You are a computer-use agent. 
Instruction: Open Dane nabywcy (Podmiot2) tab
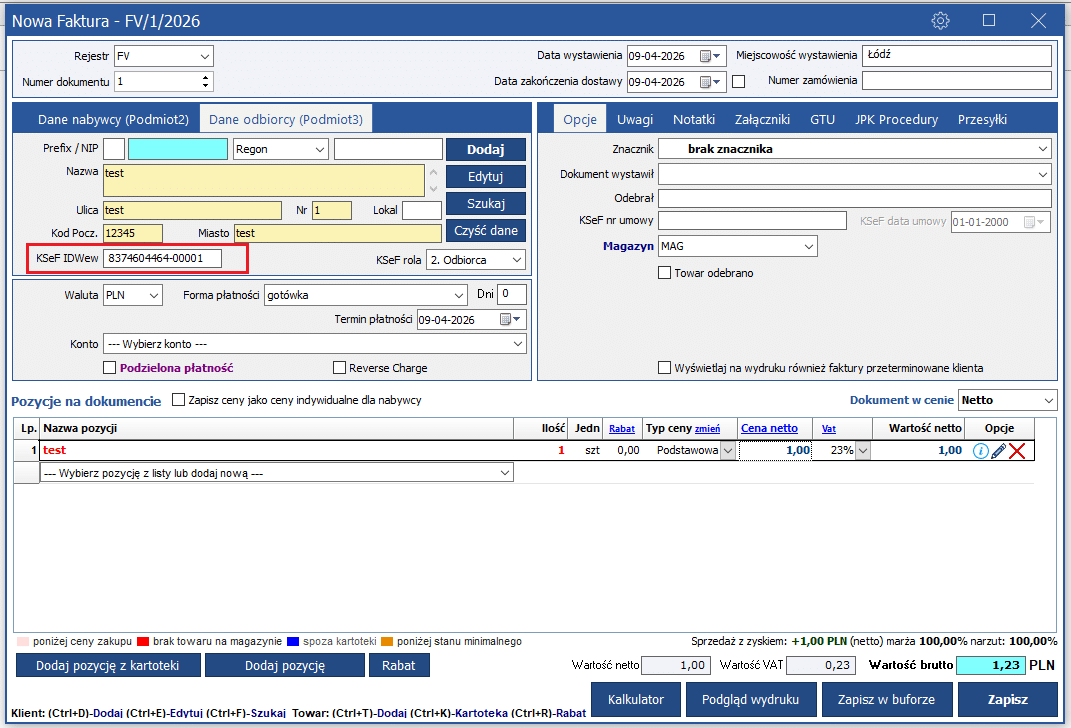point(113,119)
